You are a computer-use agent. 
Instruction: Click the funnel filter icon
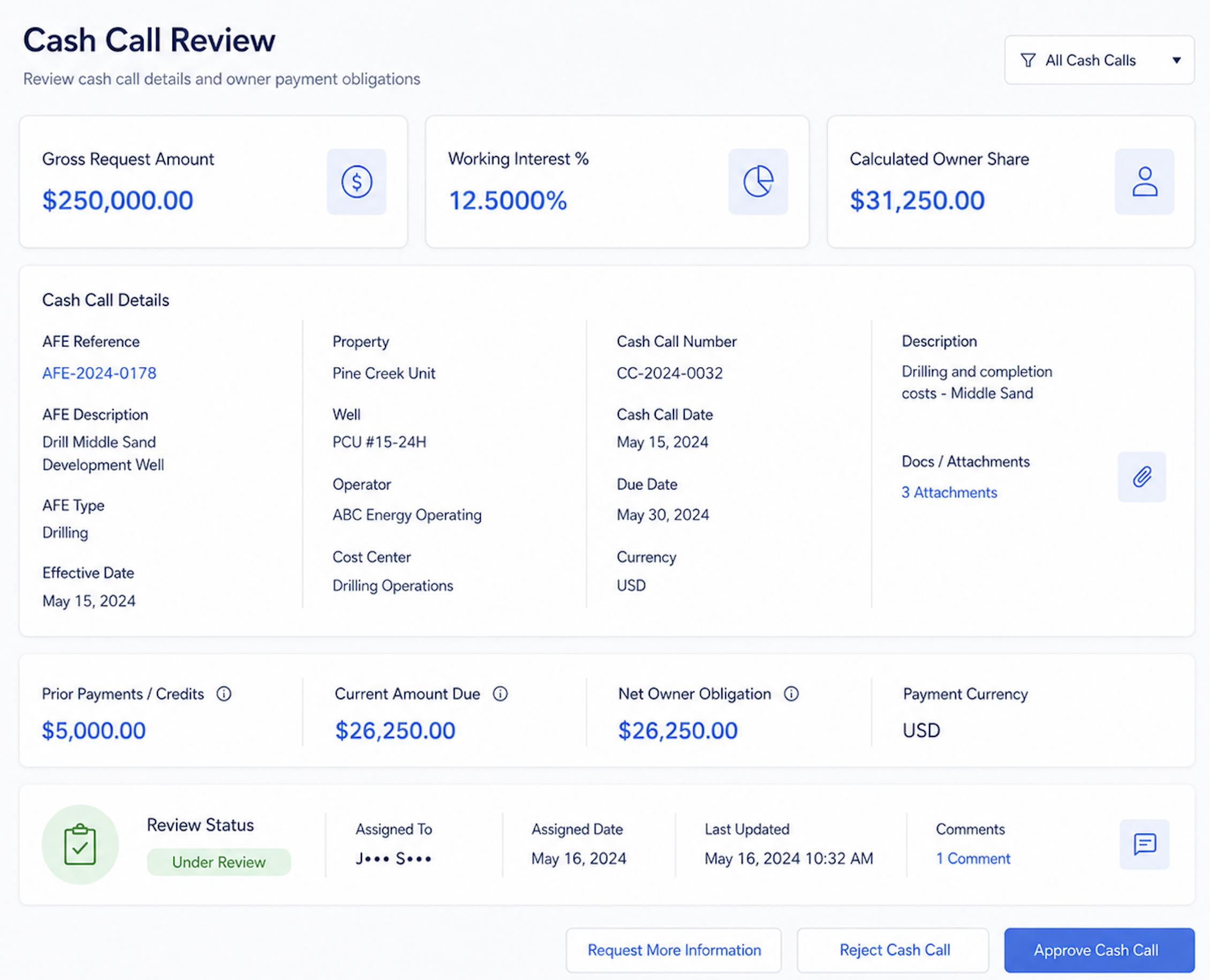point(1028,61)
